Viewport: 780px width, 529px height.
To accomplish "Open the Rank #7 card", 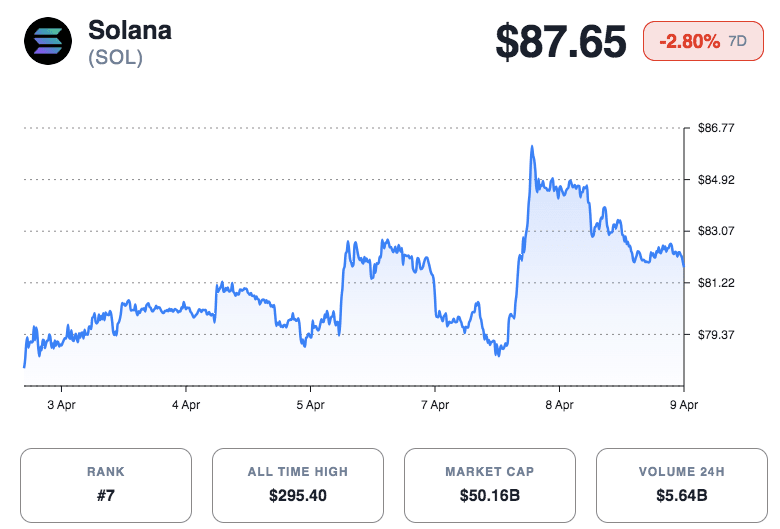I will click(x=106, y=485).
